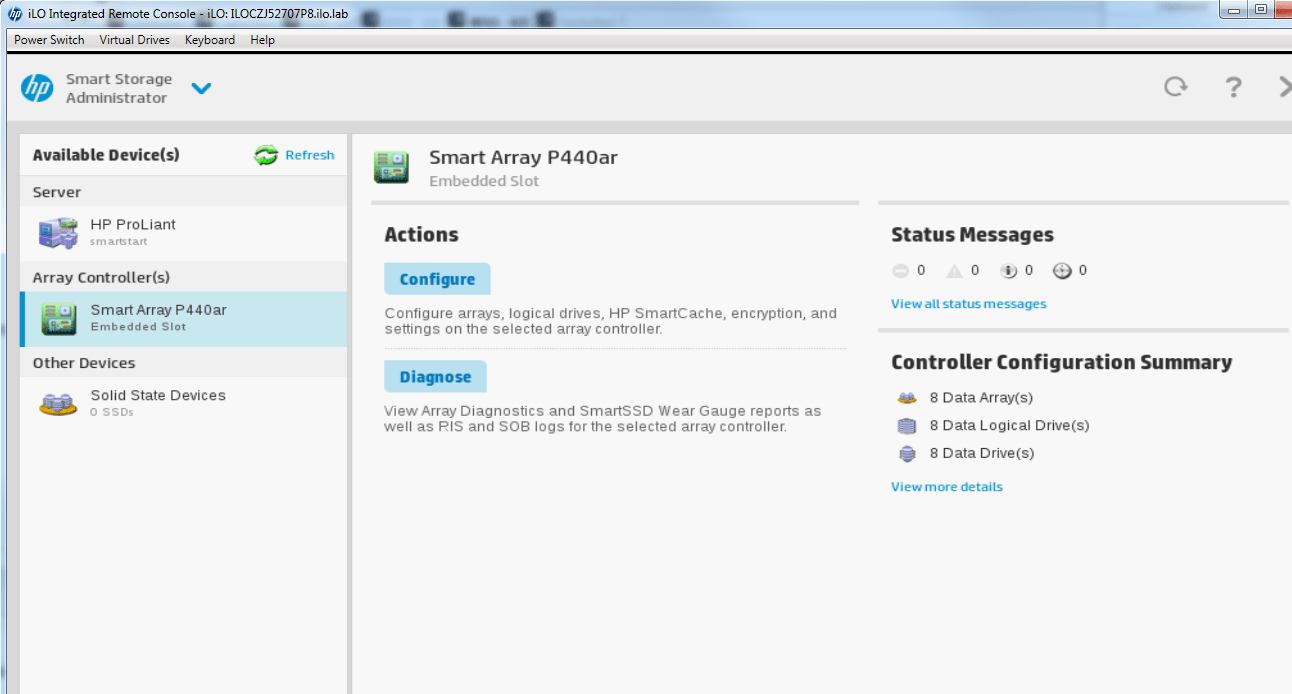Follow the View more details link
Screen dimensions: 1292x694
click(x=946, y=487)
